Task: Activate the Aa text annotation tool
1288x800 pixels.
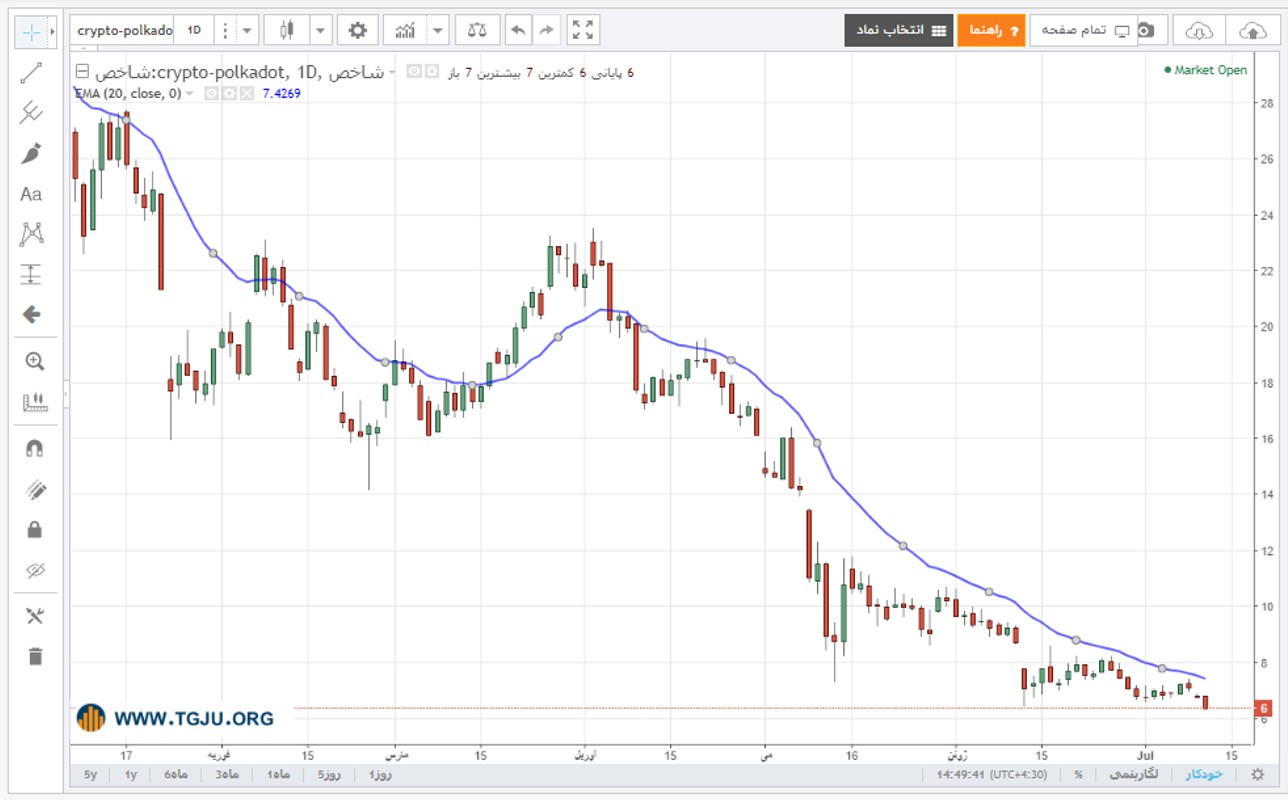Action: (x=31, y=194)
